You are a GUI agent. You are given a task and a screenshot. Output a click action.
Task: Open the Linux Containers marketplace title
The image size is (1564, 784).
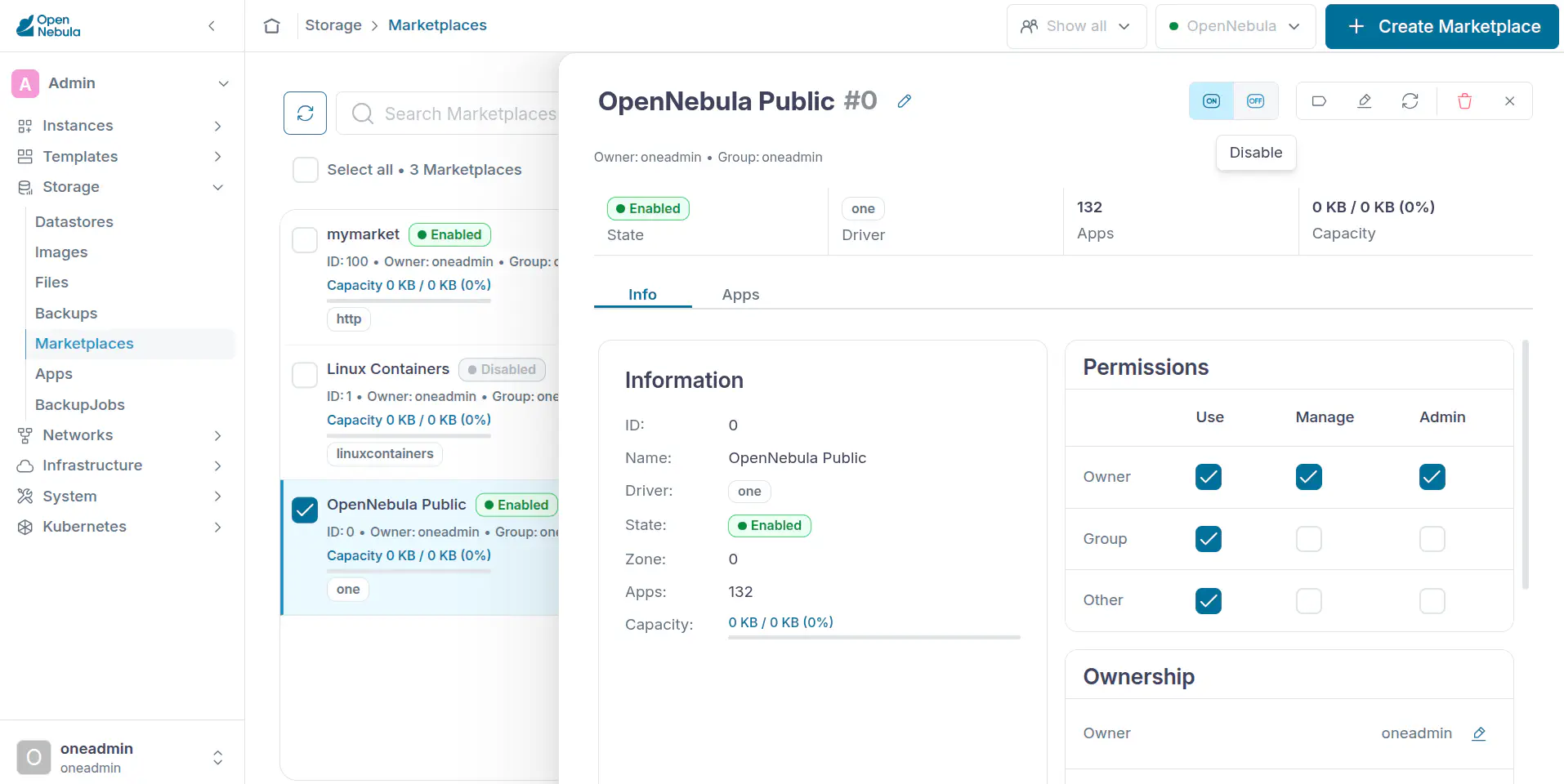[x=388, y=369]
